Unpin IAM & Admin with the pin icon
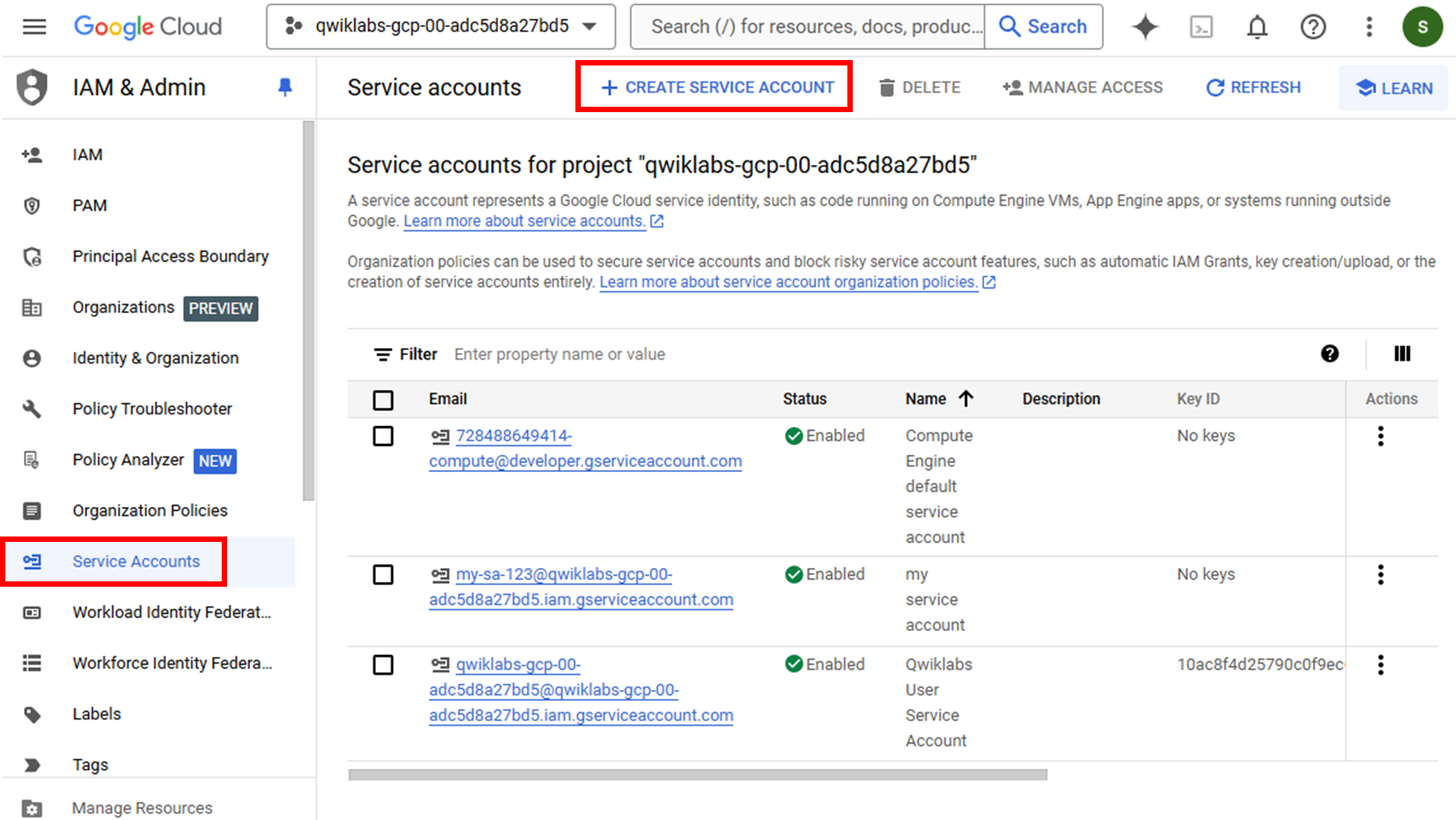Image resolution: width=1456 pixels, height=820 pixels. coord(285,87)
